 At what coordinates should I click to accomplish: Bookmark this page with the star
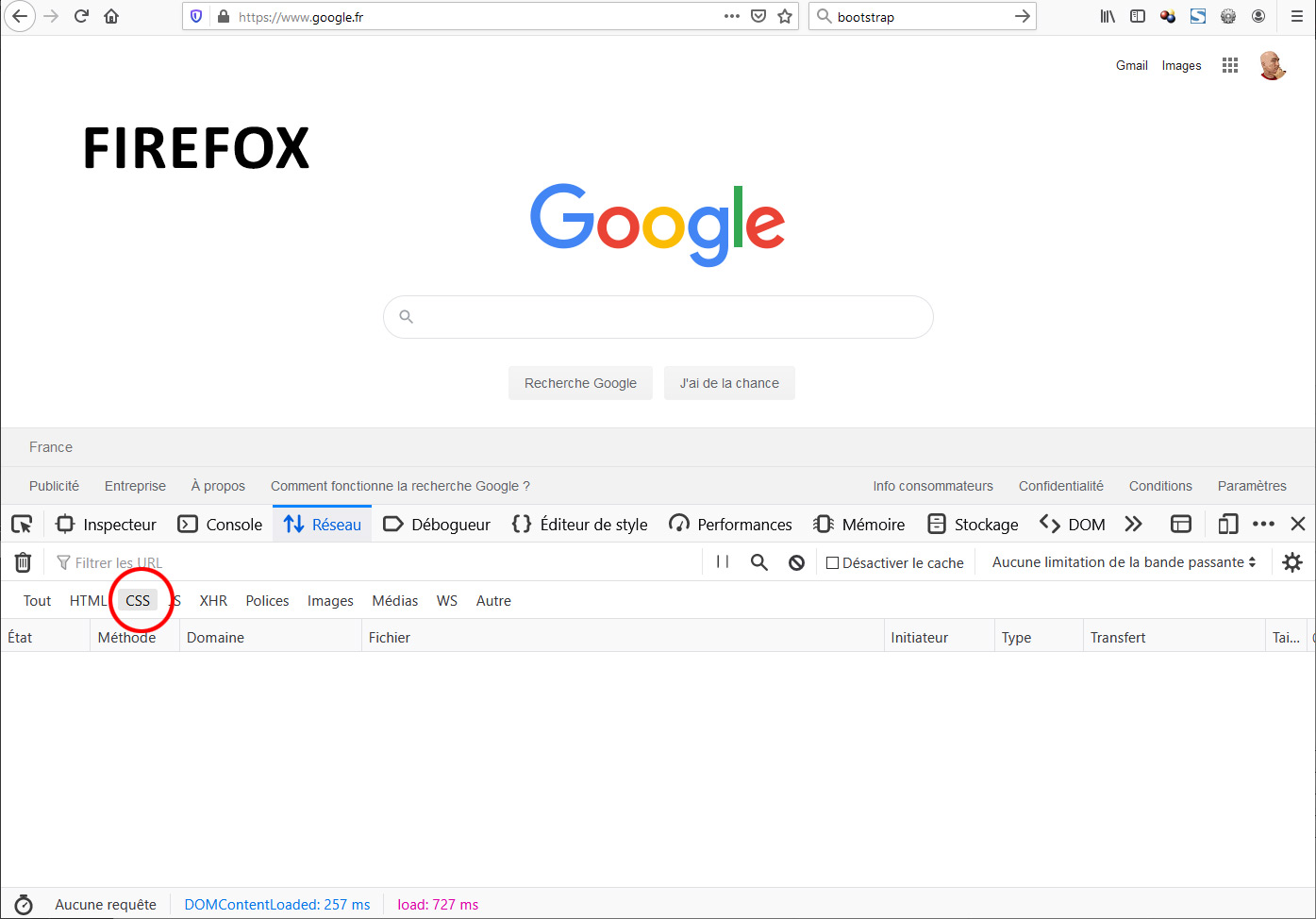[x=785, y=16]
